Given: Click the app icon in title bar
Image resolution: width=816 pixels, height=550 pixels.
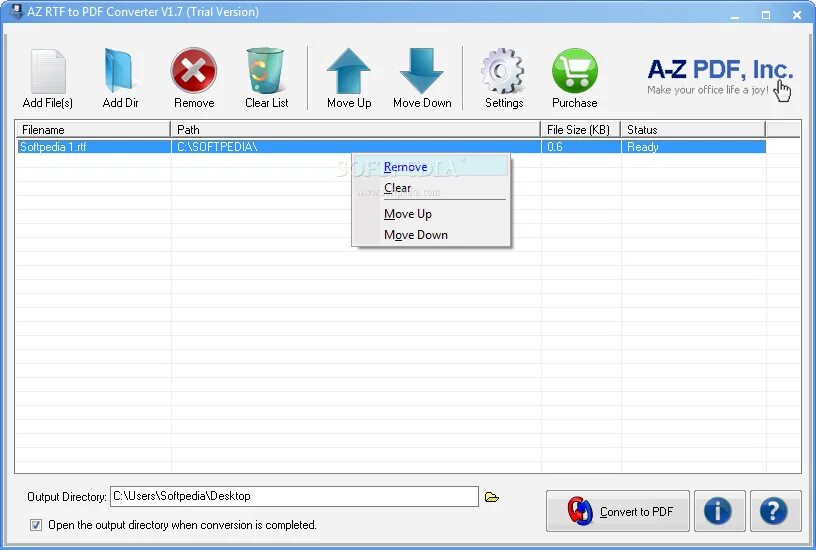Looking at the screenshot, I should (x=17, y=11).
